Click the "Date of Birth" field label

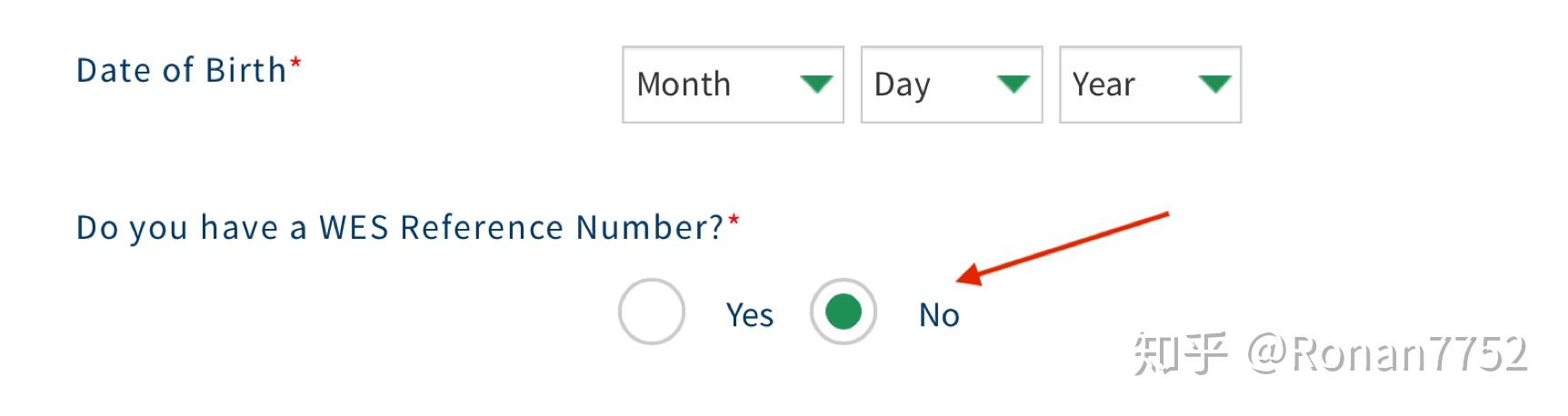pyautogui.click(x=181, y=70)
